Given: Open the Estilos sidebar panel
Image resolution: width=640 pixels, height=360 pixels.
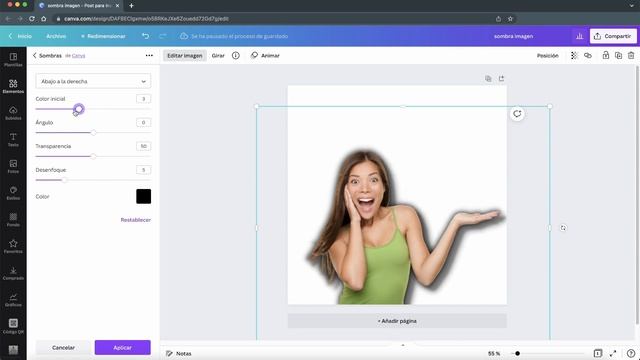Looking at the screenshot, I should tap(13, 193).
